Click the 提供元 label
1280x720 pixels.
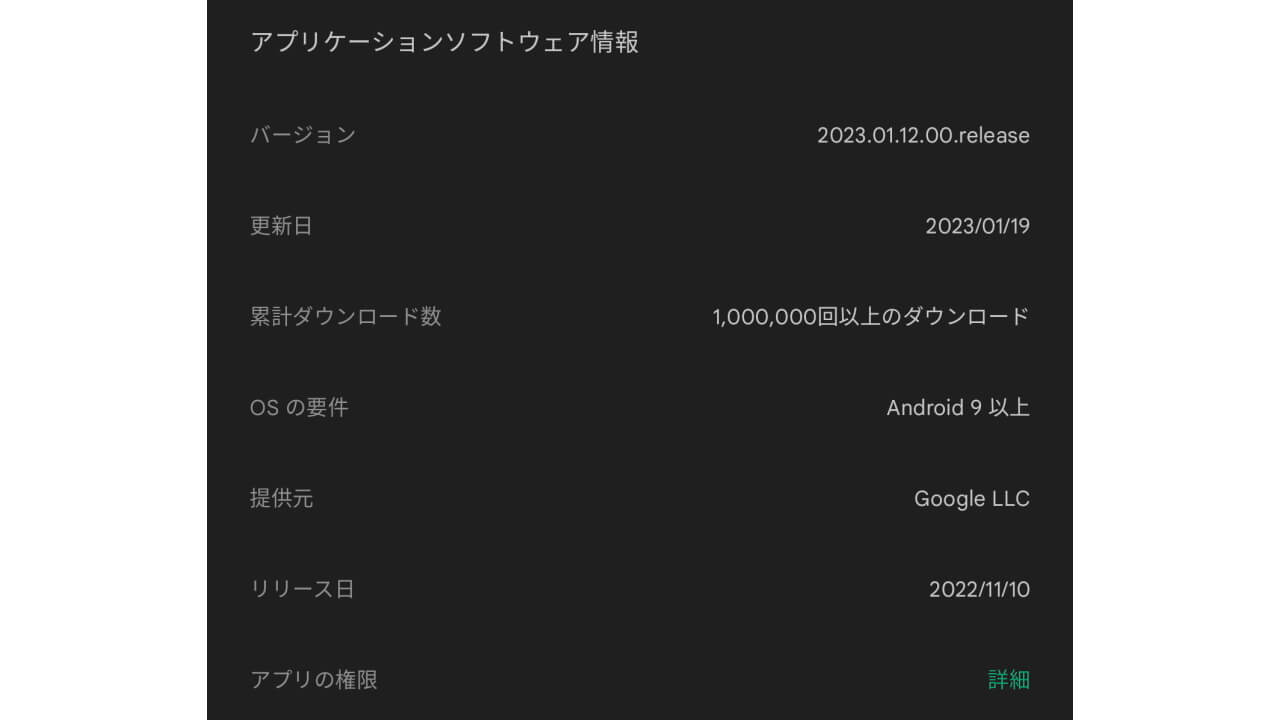coord(281,498)
